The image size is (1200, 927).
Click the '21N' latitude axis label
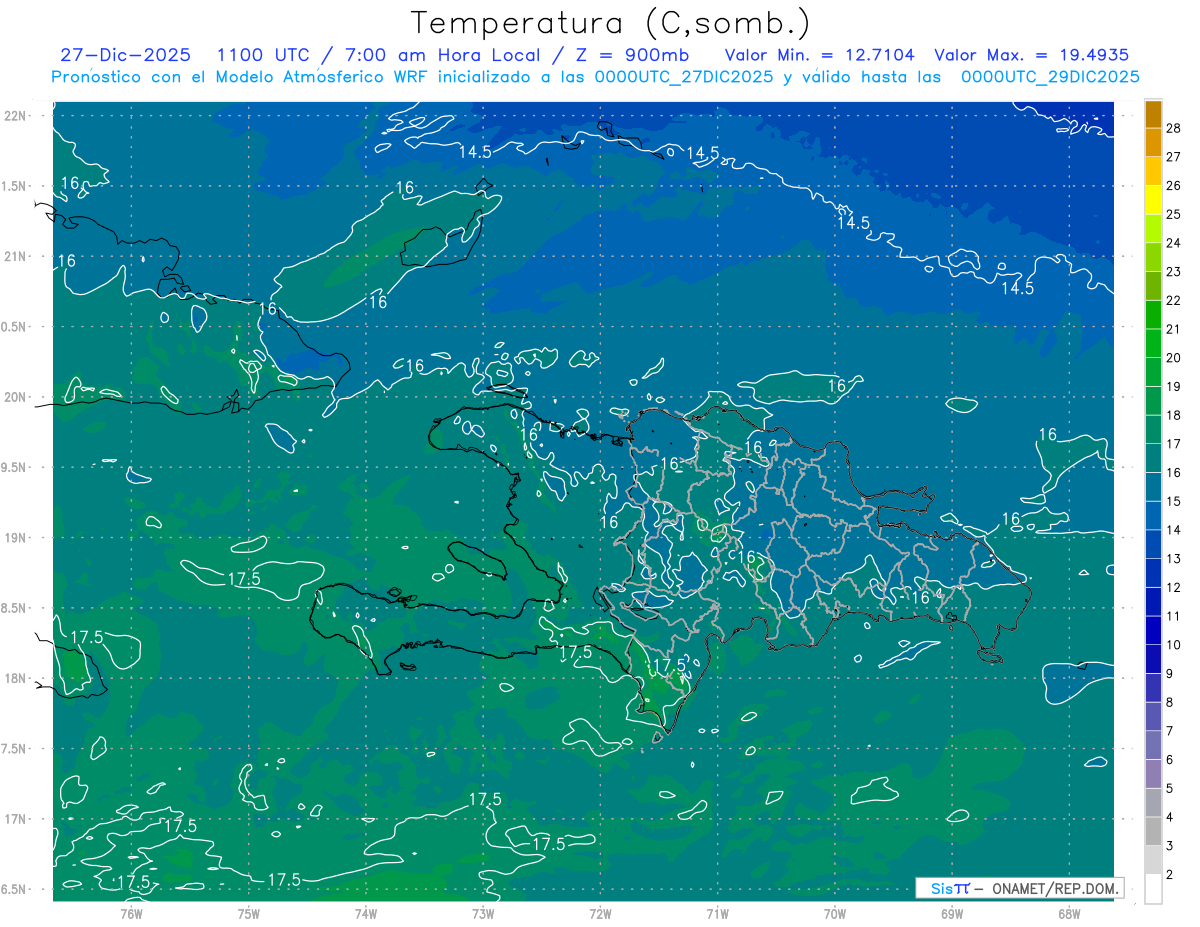(x=15, y=256)
